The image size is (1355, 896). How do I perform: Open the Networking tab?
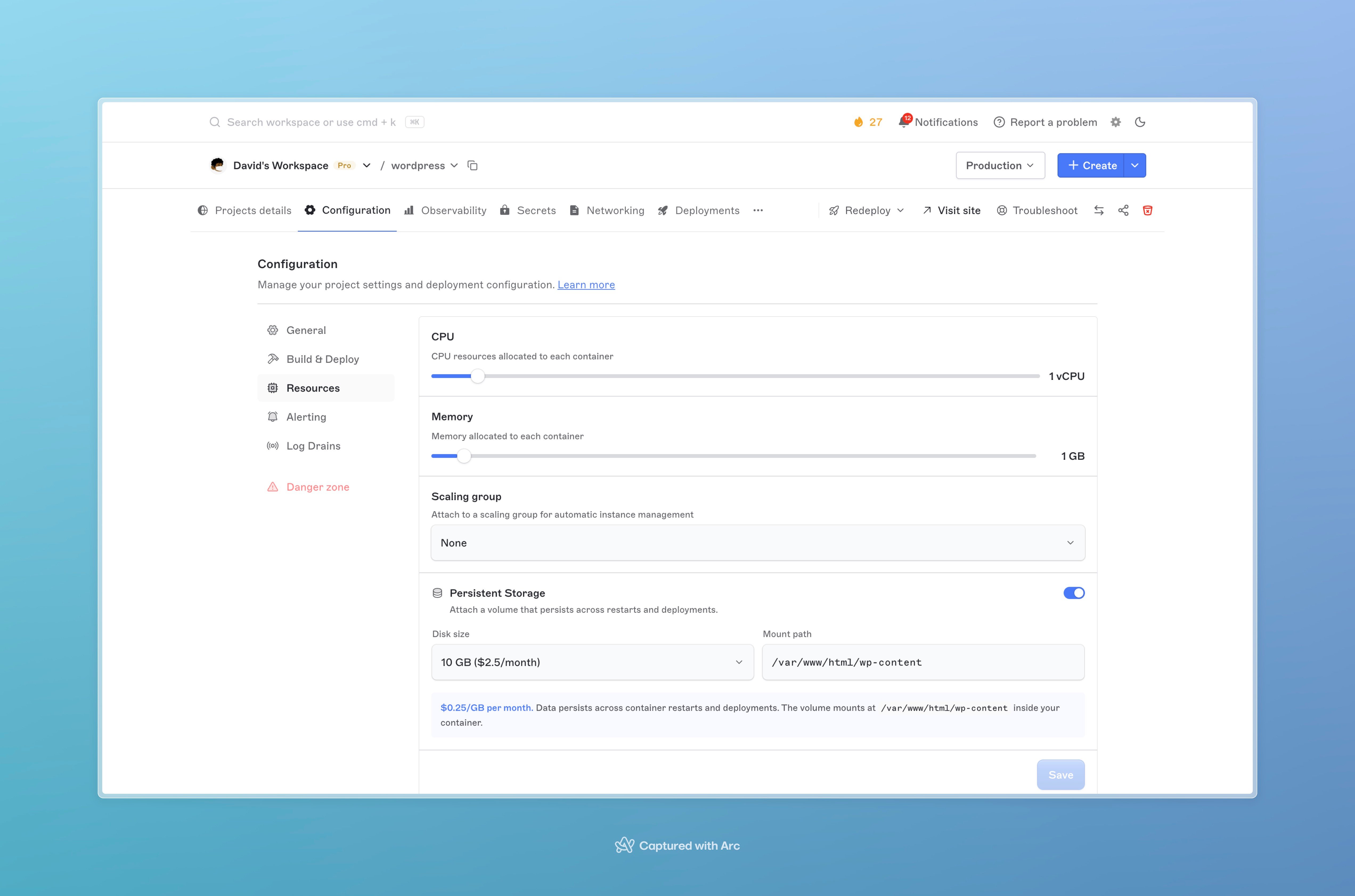pos(607,210)
